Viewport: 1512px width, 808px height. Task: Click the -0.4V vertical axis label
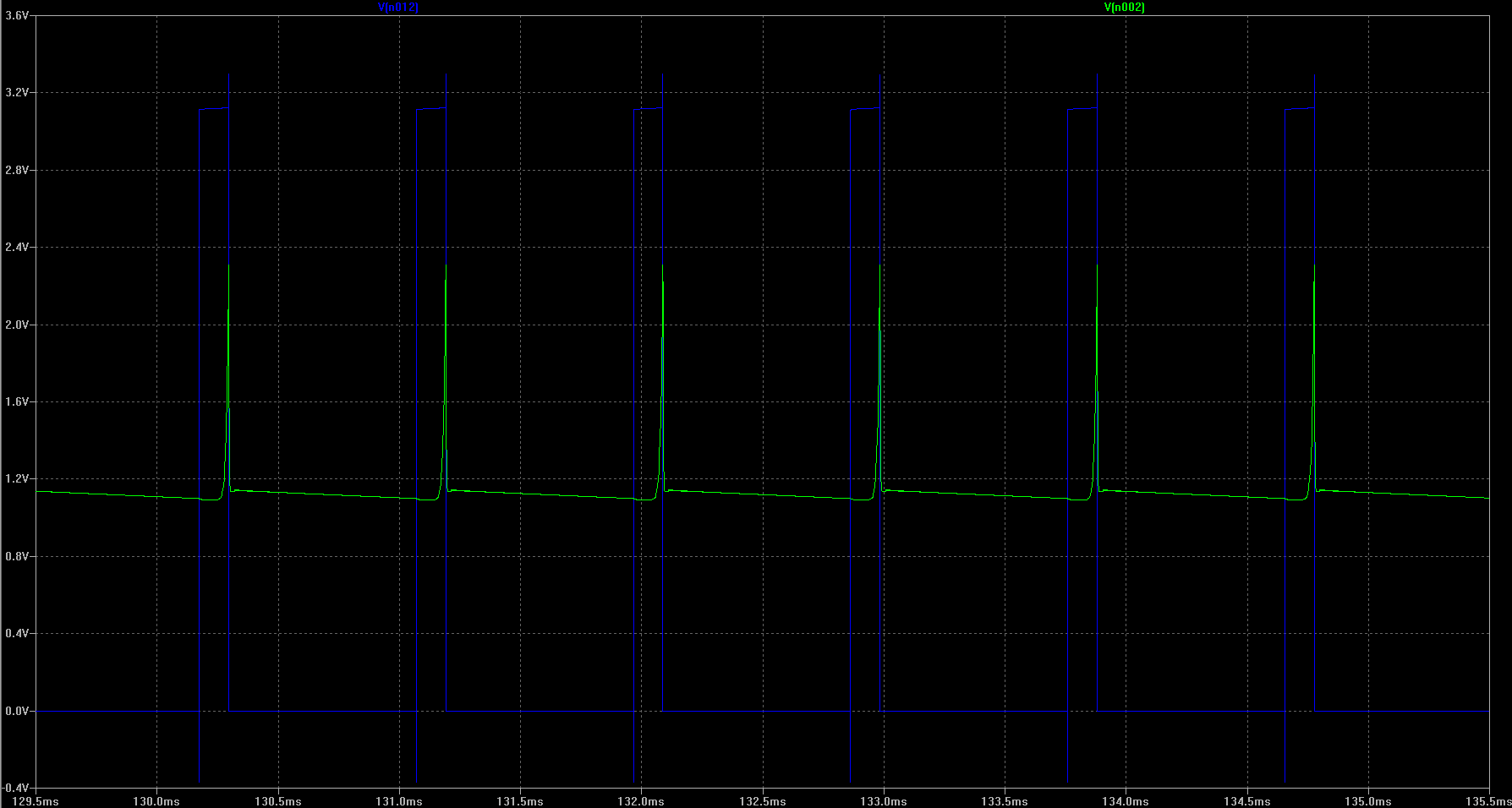[x=15, y=788]
